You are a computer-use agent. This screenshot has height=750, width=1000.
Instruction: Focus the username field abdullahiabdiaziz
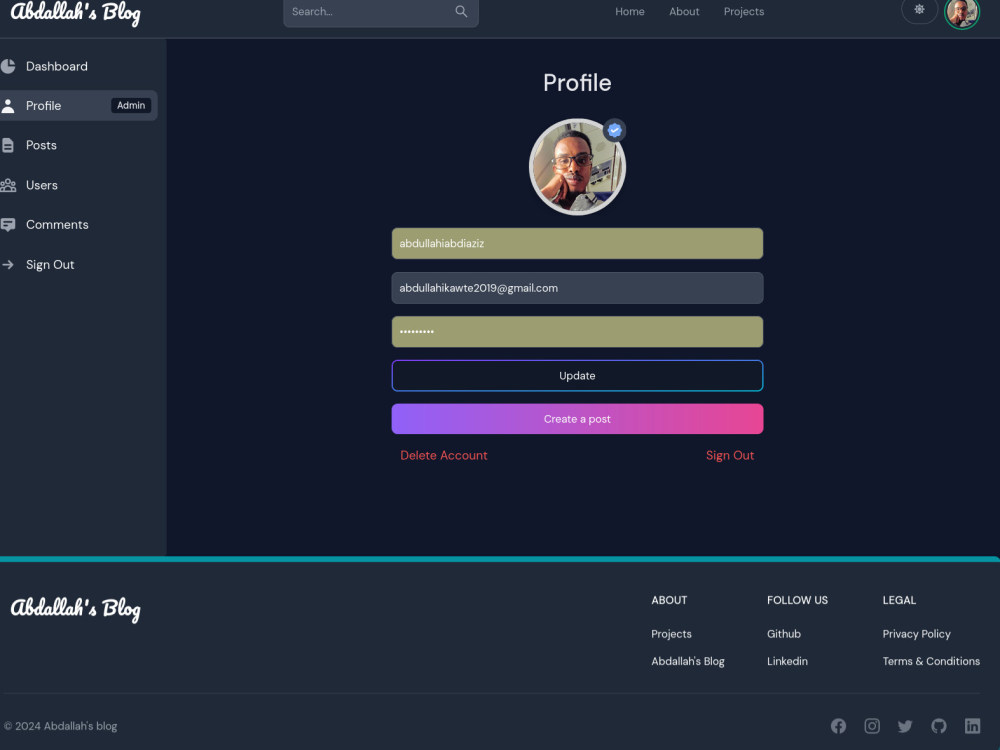click(577, 244)
